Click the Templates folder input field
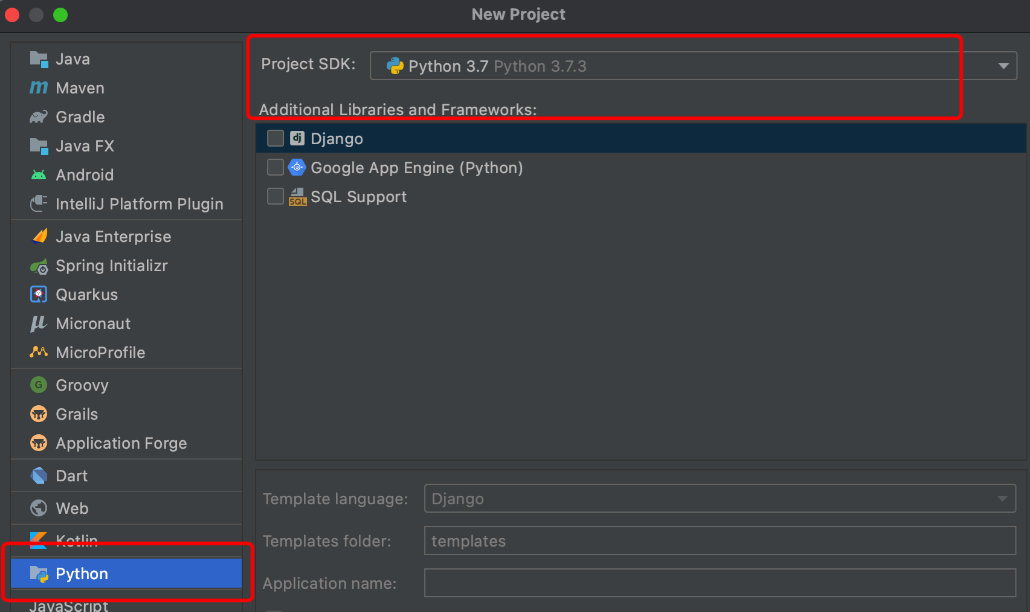1030x612 pixels. (720, 540)
